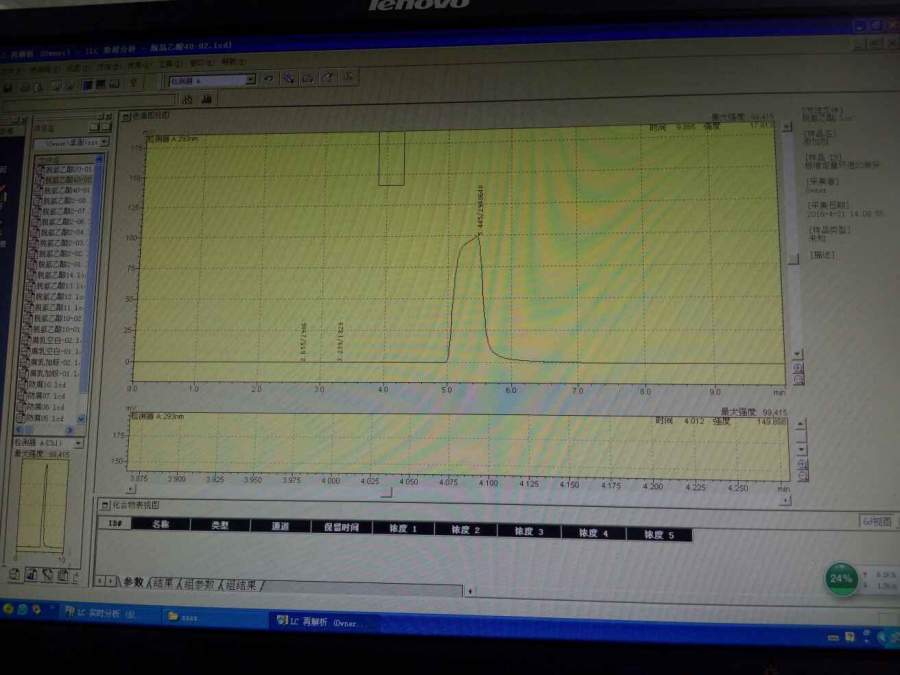Click the 浓度 1 column header
Viewport: 900px width, 675px height.
tap(403, 528)
